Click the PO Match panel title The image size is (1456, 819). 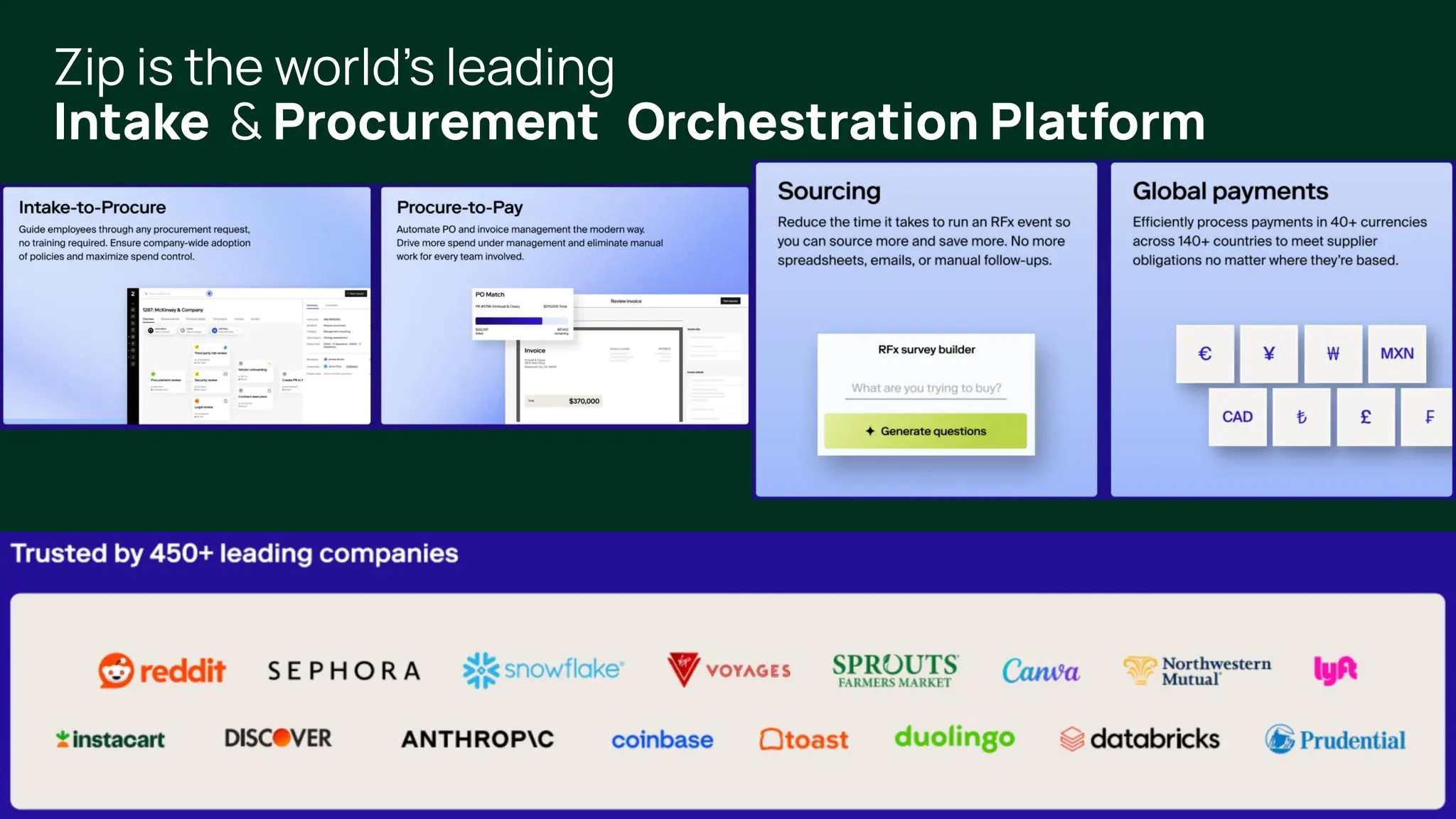(x=490, y=294)
